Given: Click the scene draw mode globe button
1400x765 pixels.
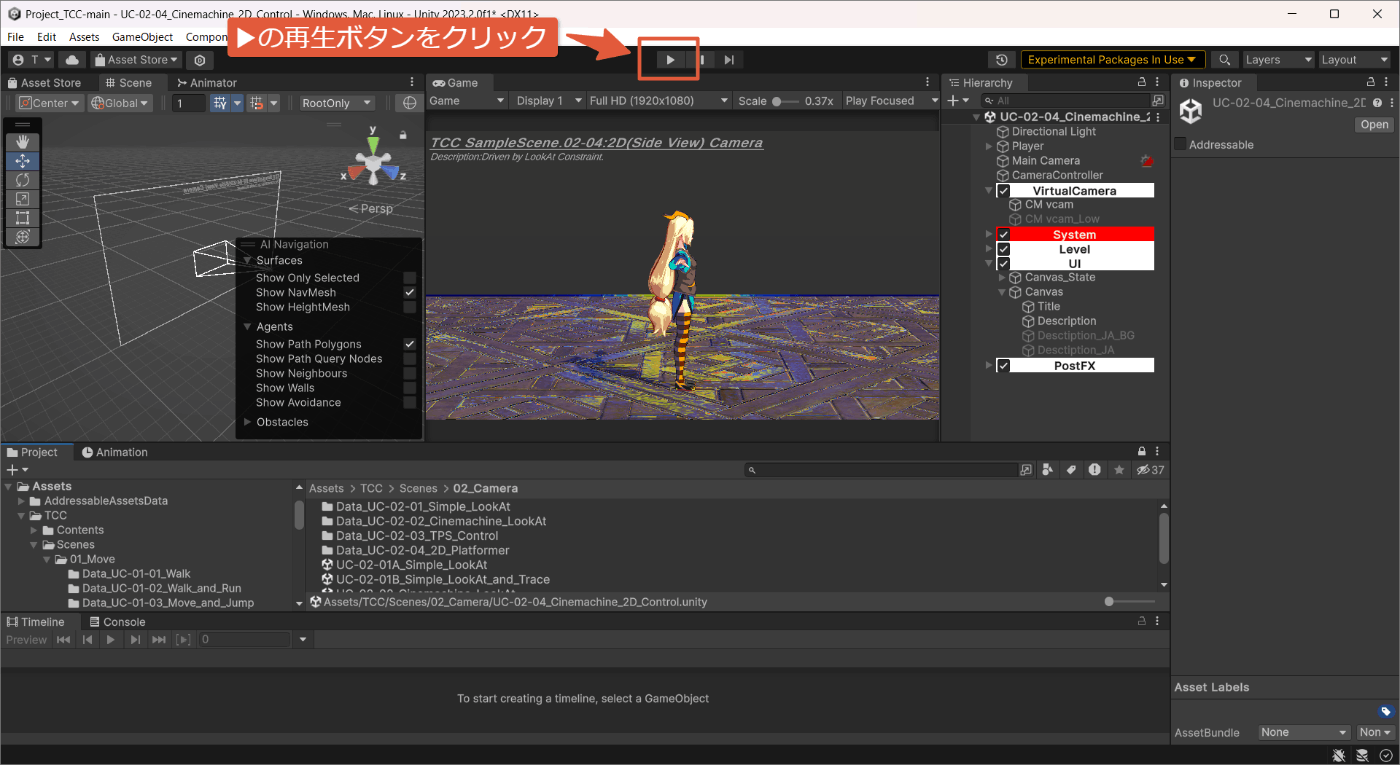Looking at the screenshot, I should pyautogui.click(x=407, y=103).
